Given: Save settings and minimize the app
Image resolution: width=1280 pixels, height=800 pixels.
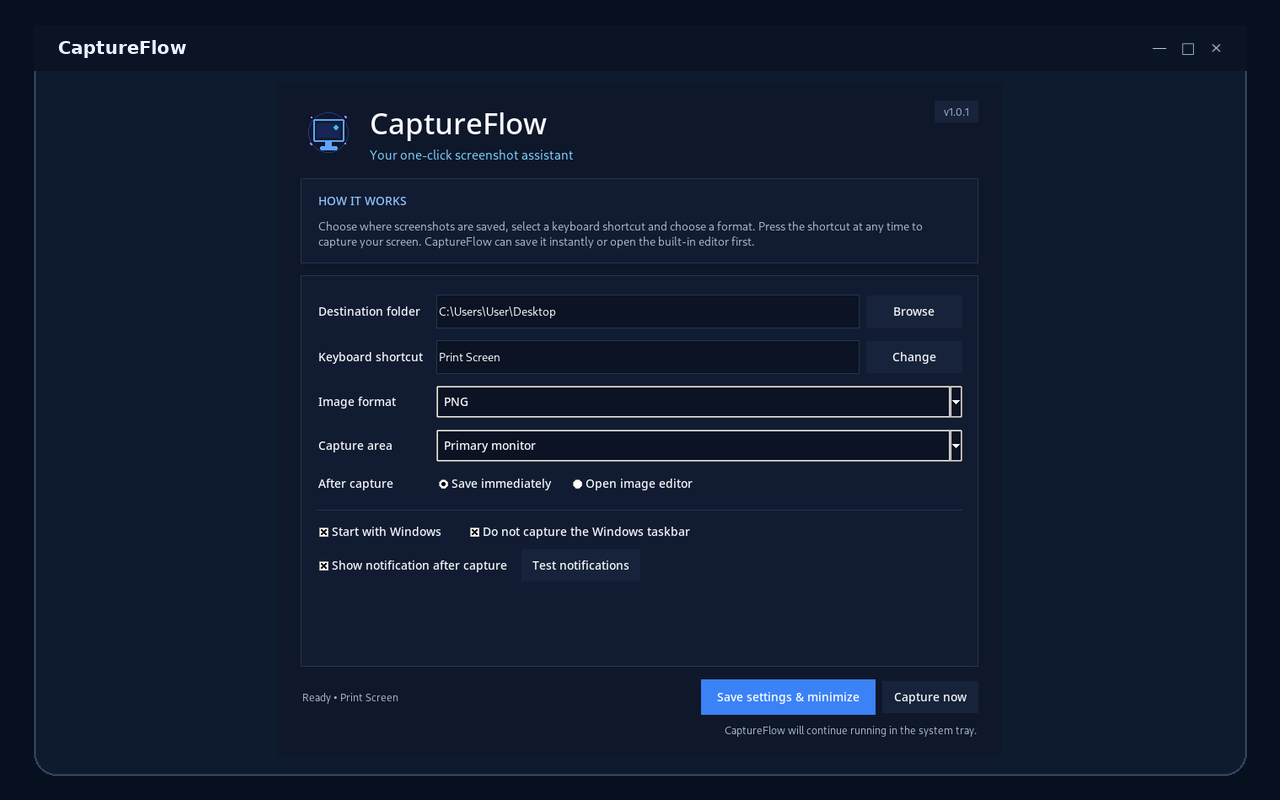Looking at the screenshot, I should [788, 697].
